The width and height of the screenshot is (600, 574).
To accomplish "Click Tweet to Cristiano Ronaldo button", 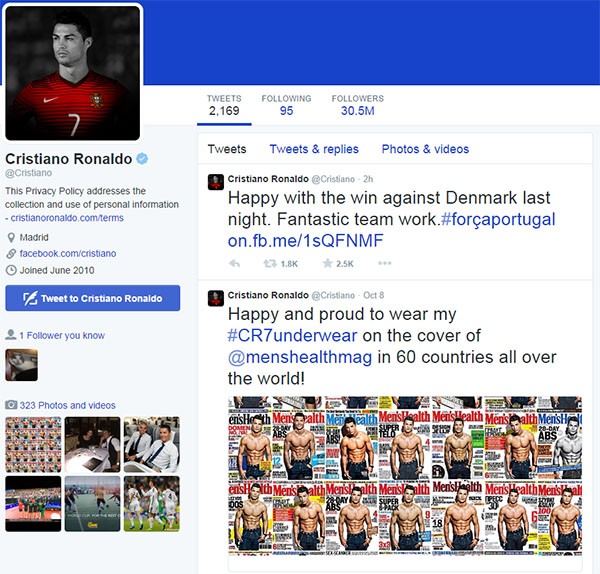I will 93,298.
